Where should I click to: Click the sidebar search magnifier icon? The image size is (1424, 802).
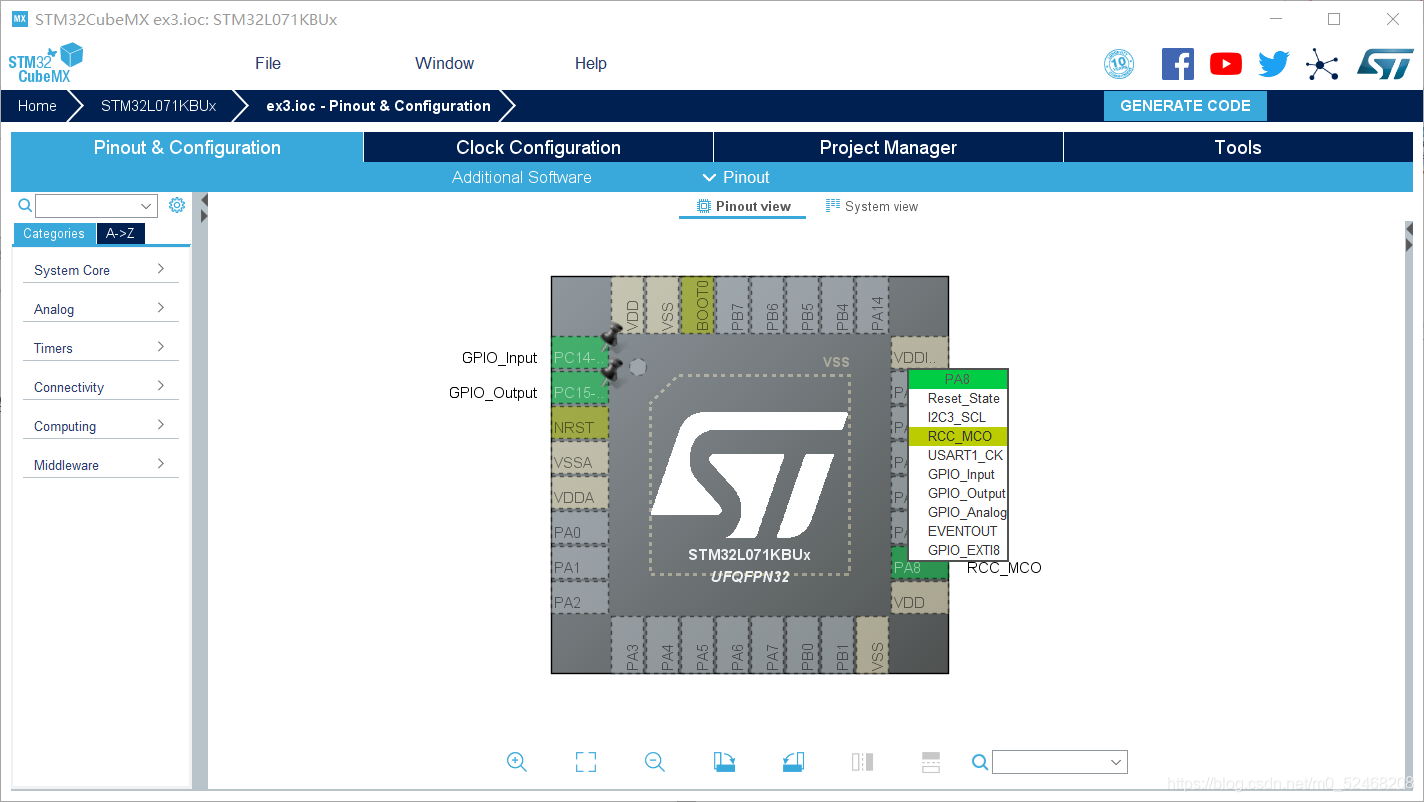[26, 205]
